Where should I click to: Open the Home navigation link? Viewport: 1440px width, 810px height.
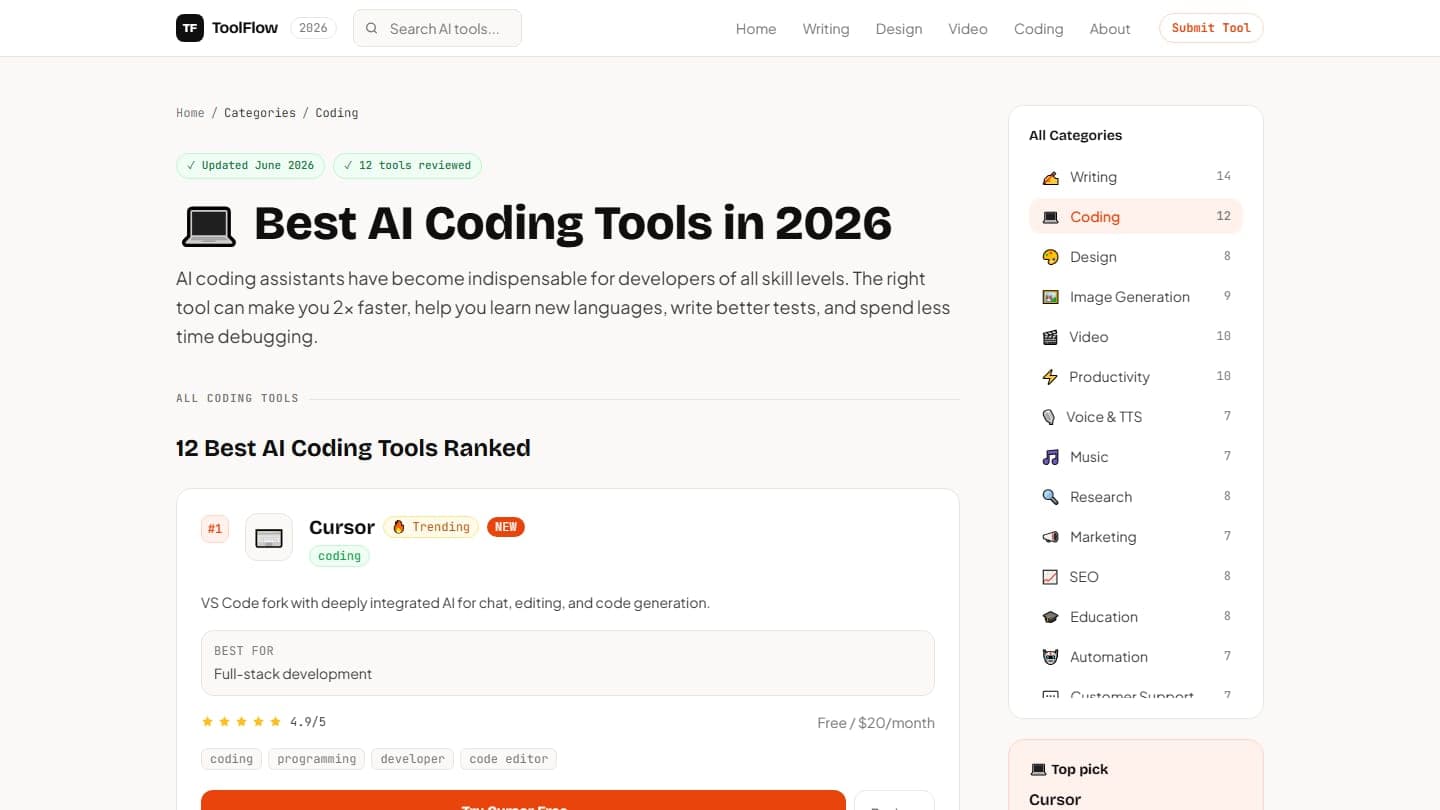pyautogui.click(x=756, y=29)
